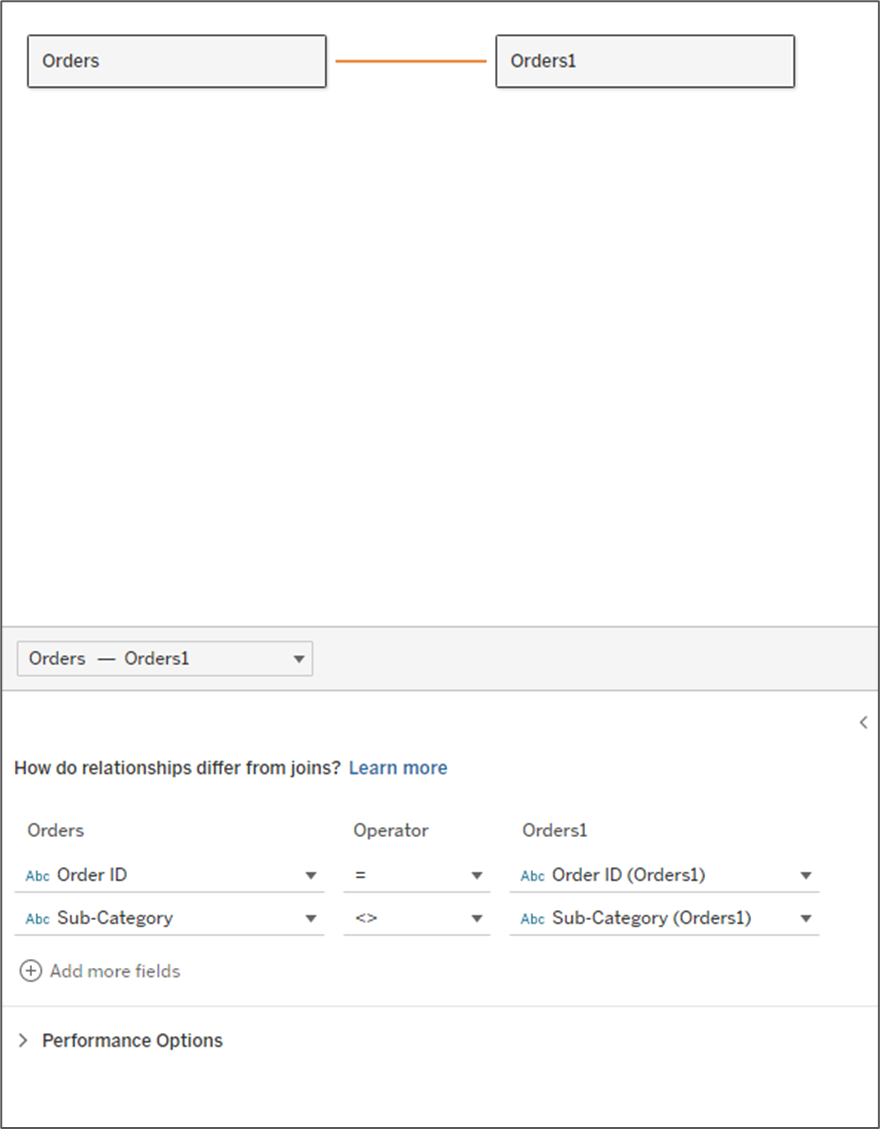
Task: Click the 'How do relationships differ from joins?' text
Action: pos(177,768)
